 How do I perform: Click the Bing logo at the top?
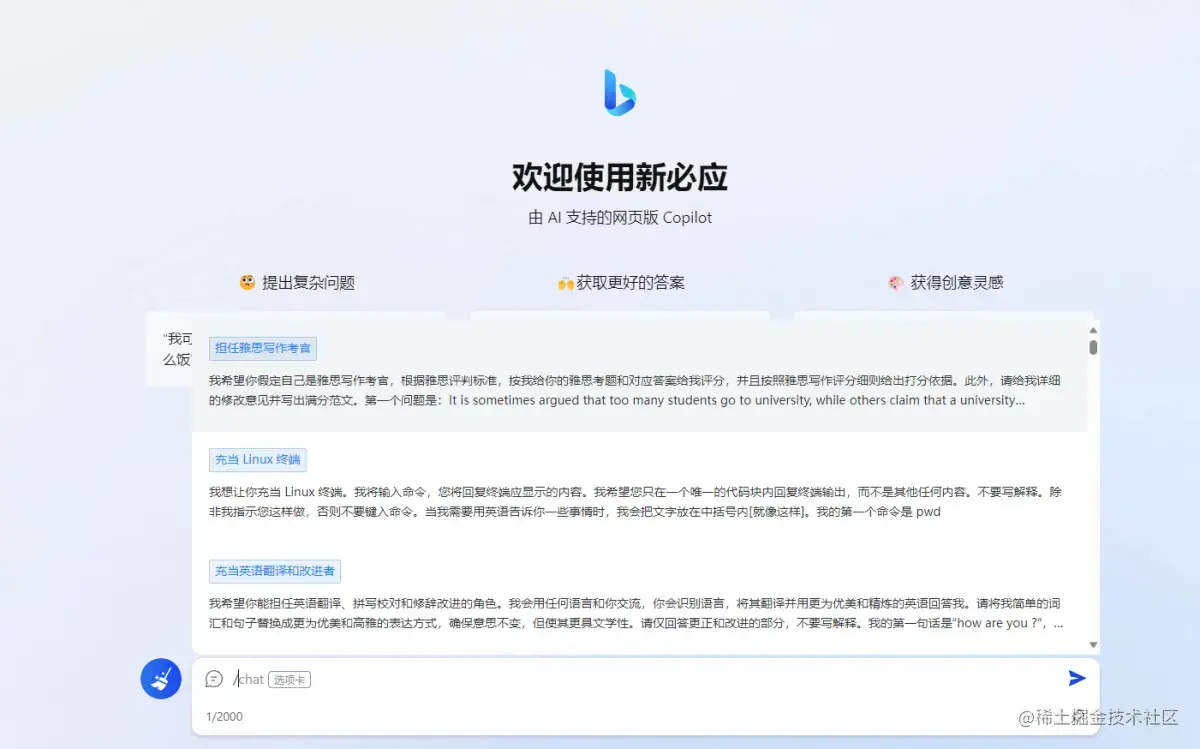619,92
